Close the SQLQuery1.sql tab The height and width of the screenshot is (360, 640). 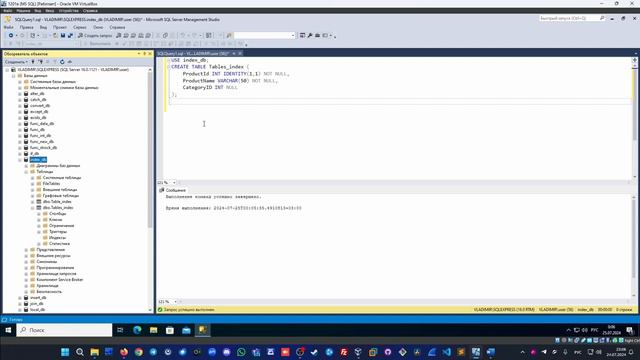[240, 53]
